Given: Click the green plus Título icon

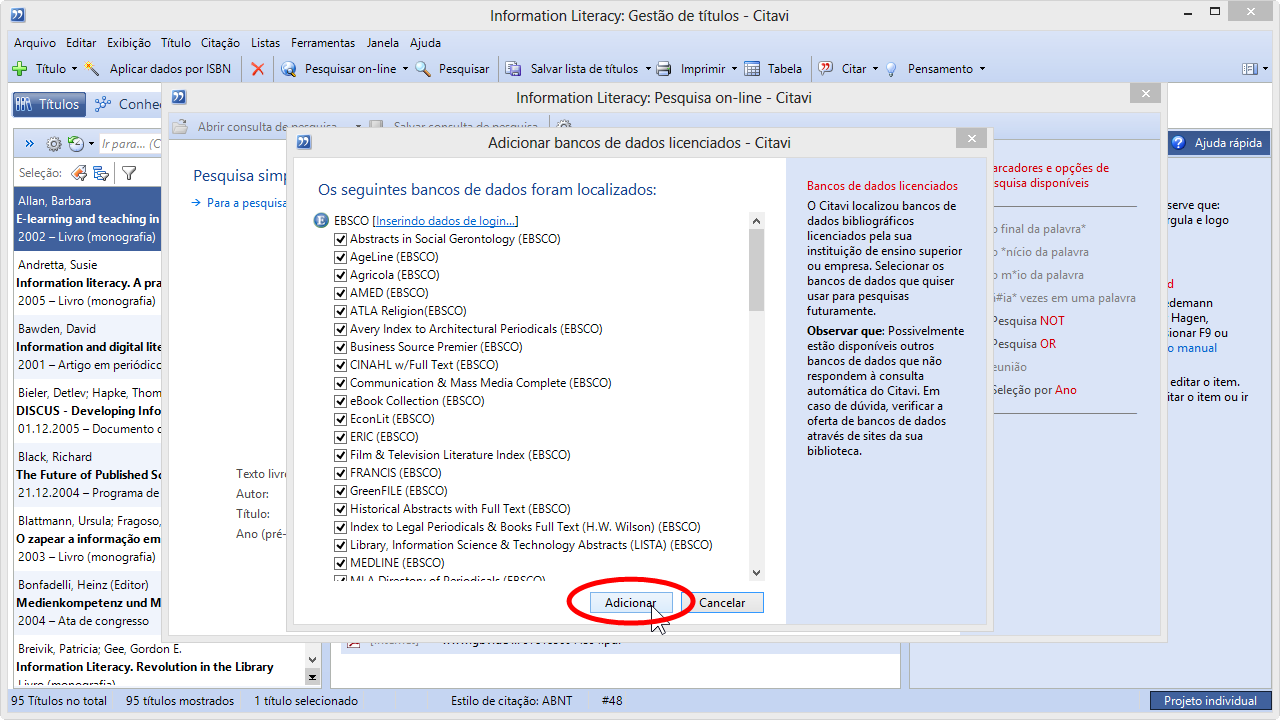Looking at the screenshot, I should click(19, 69).
